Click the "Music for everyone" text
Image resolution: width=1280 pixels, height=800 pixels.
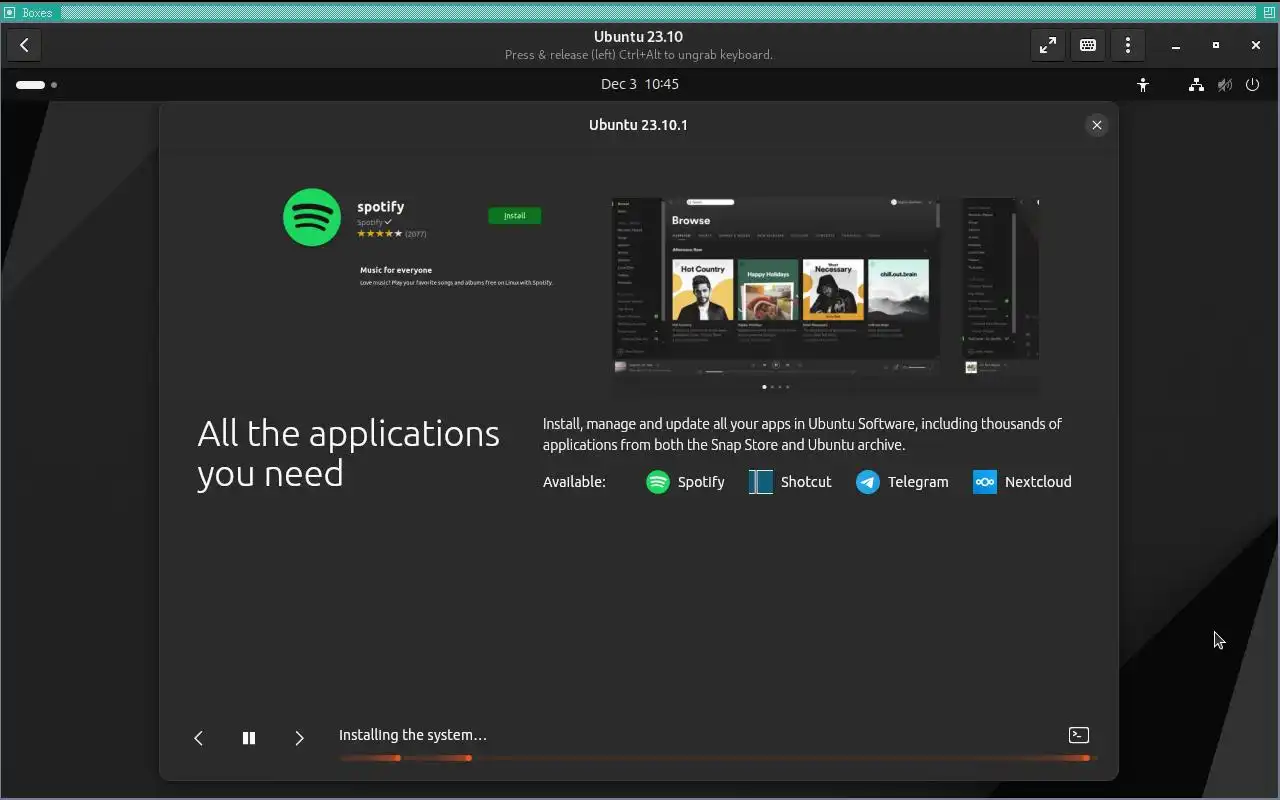tap(396, 270)
